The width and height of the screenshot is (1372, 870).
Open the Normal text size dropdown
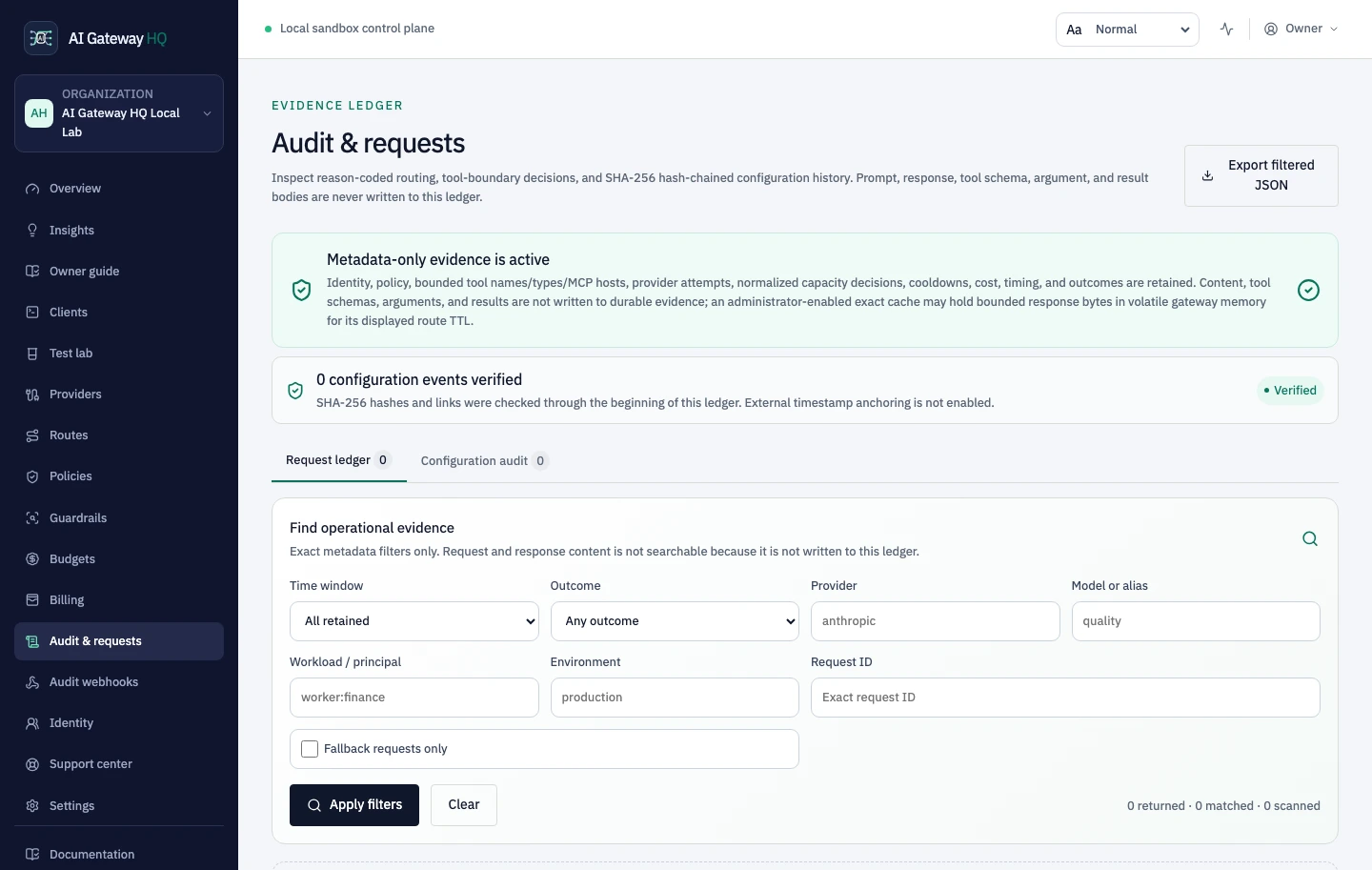tap(1127, 30)
